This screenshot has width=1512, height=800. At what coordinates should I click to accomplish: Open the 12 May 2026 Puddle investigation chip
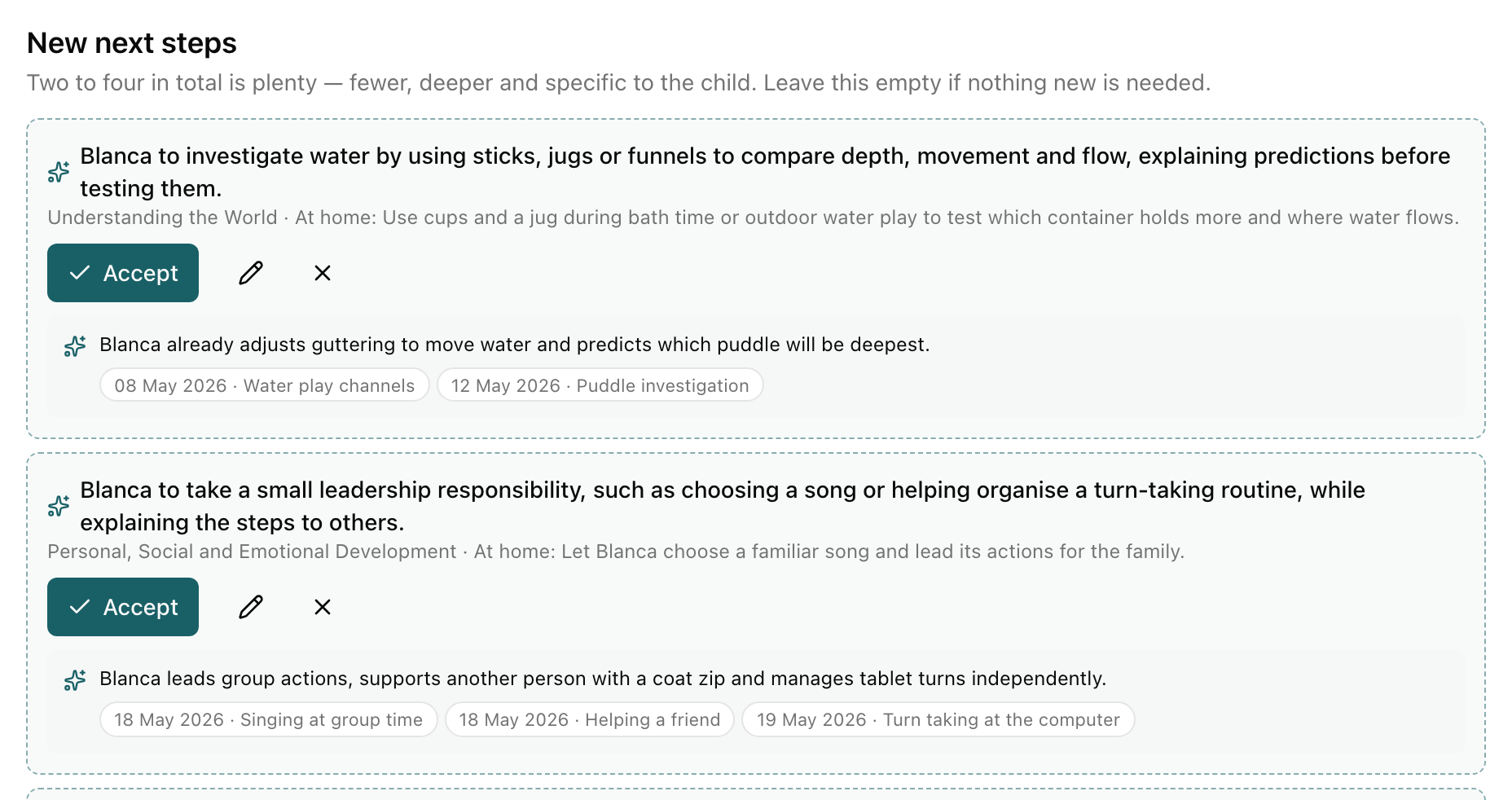600,385
